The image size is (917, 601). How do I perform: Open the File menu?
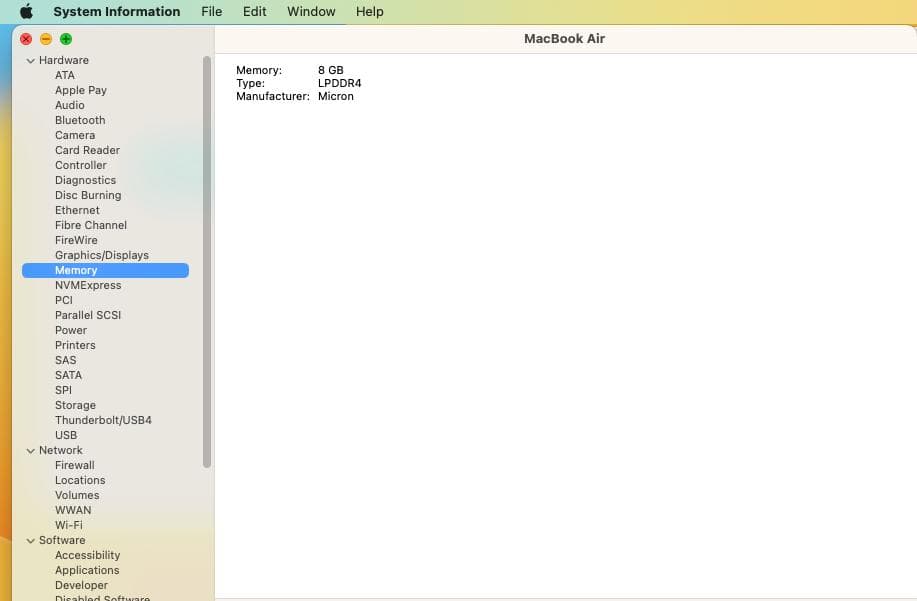[x=211, y=11]
